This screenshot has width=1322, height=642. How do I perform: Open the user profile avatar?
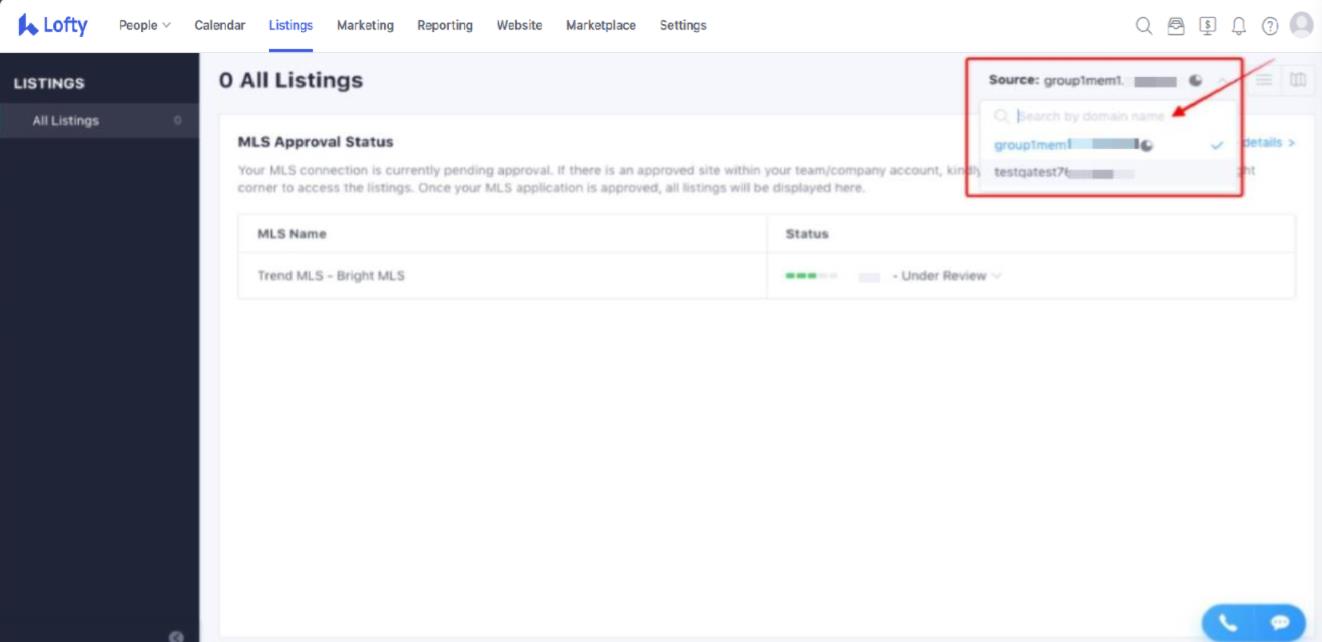coord(1301,25)
